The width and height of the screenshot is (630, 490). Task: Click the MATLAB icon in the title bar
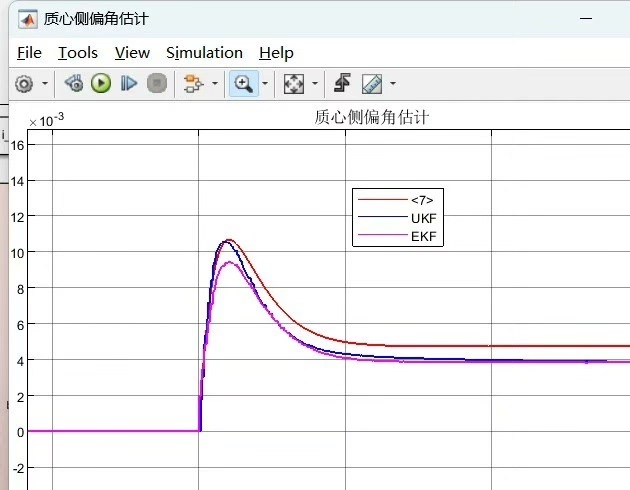(x=28, y=19)
